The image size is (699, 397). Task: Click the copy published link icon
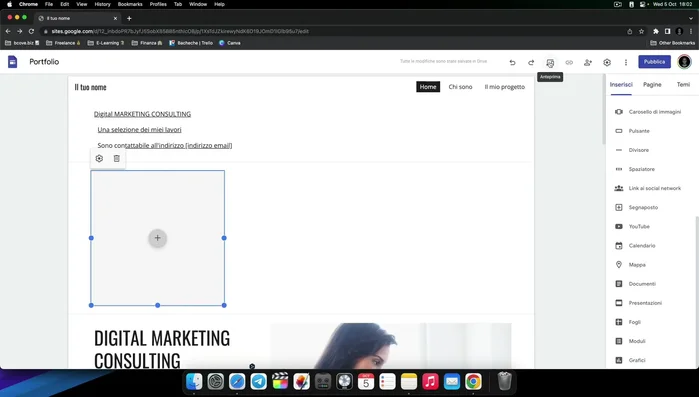pyautogui.click(x=569, y=62)
